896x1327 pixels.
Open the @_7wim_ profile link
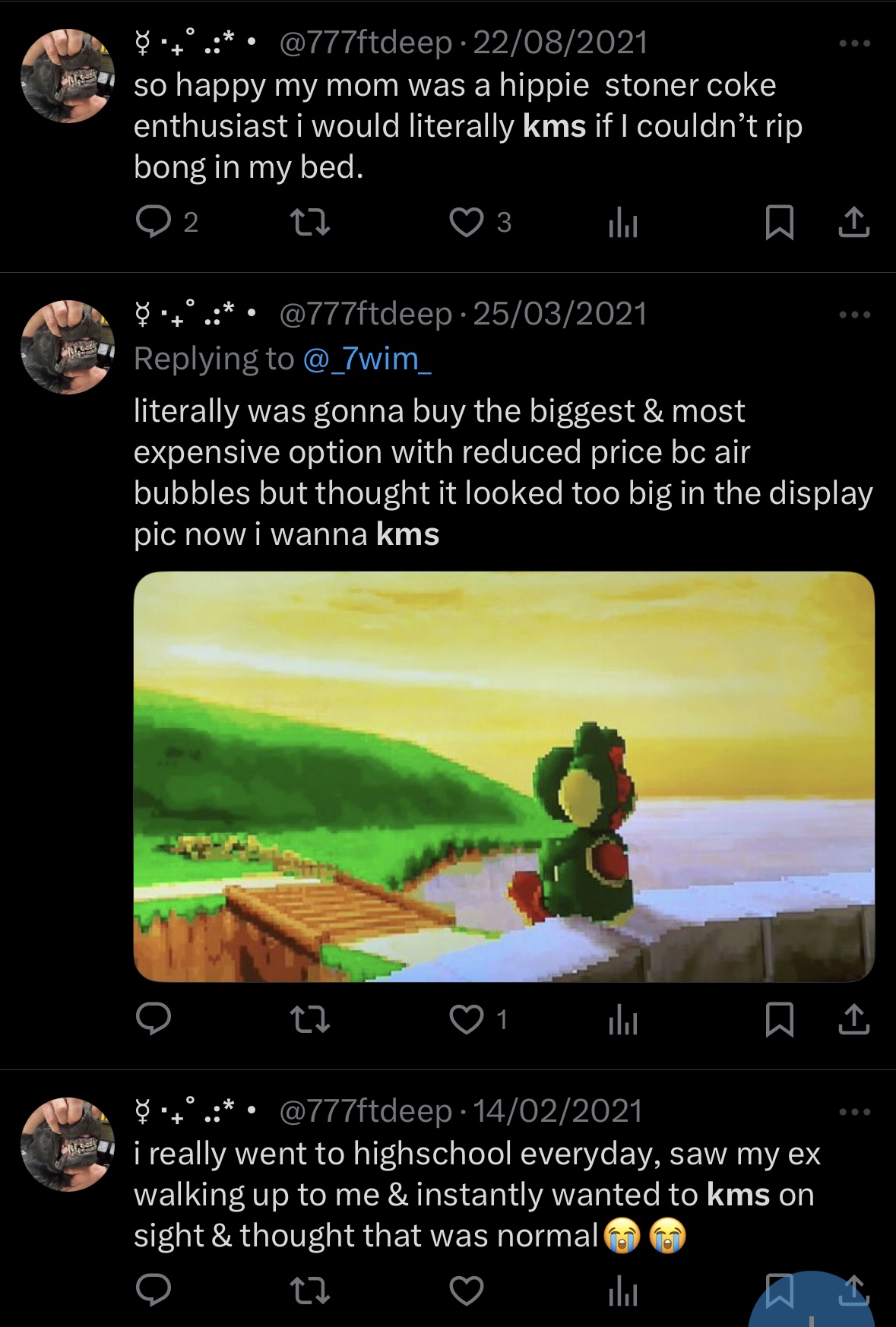click(x=367, y=359)
